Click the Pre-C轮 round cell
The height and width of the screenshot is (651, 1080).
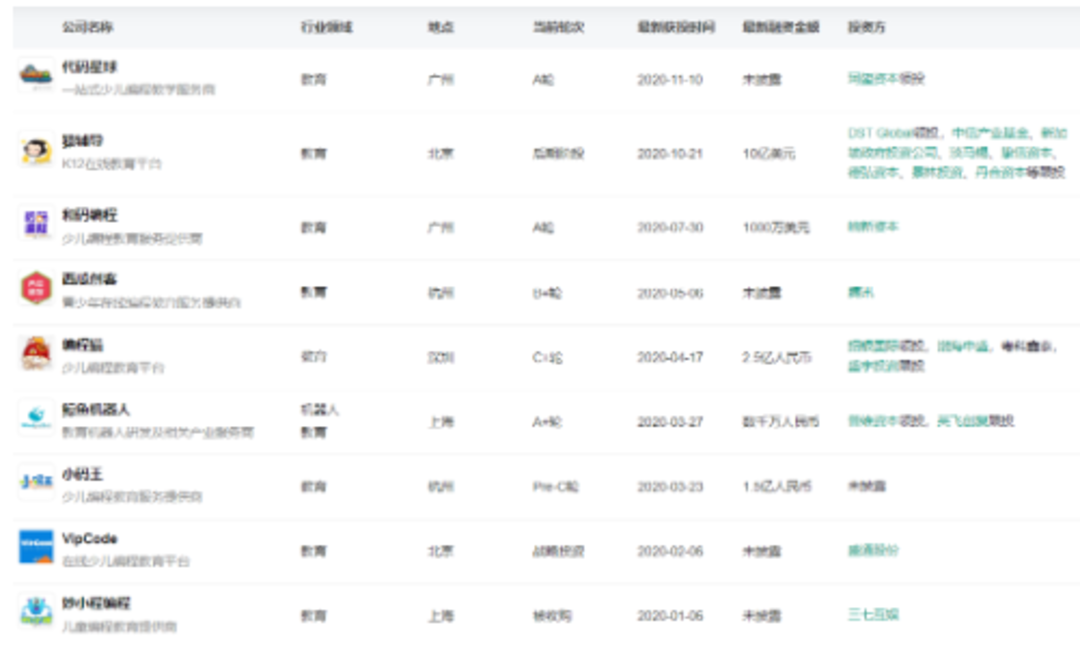555,486
